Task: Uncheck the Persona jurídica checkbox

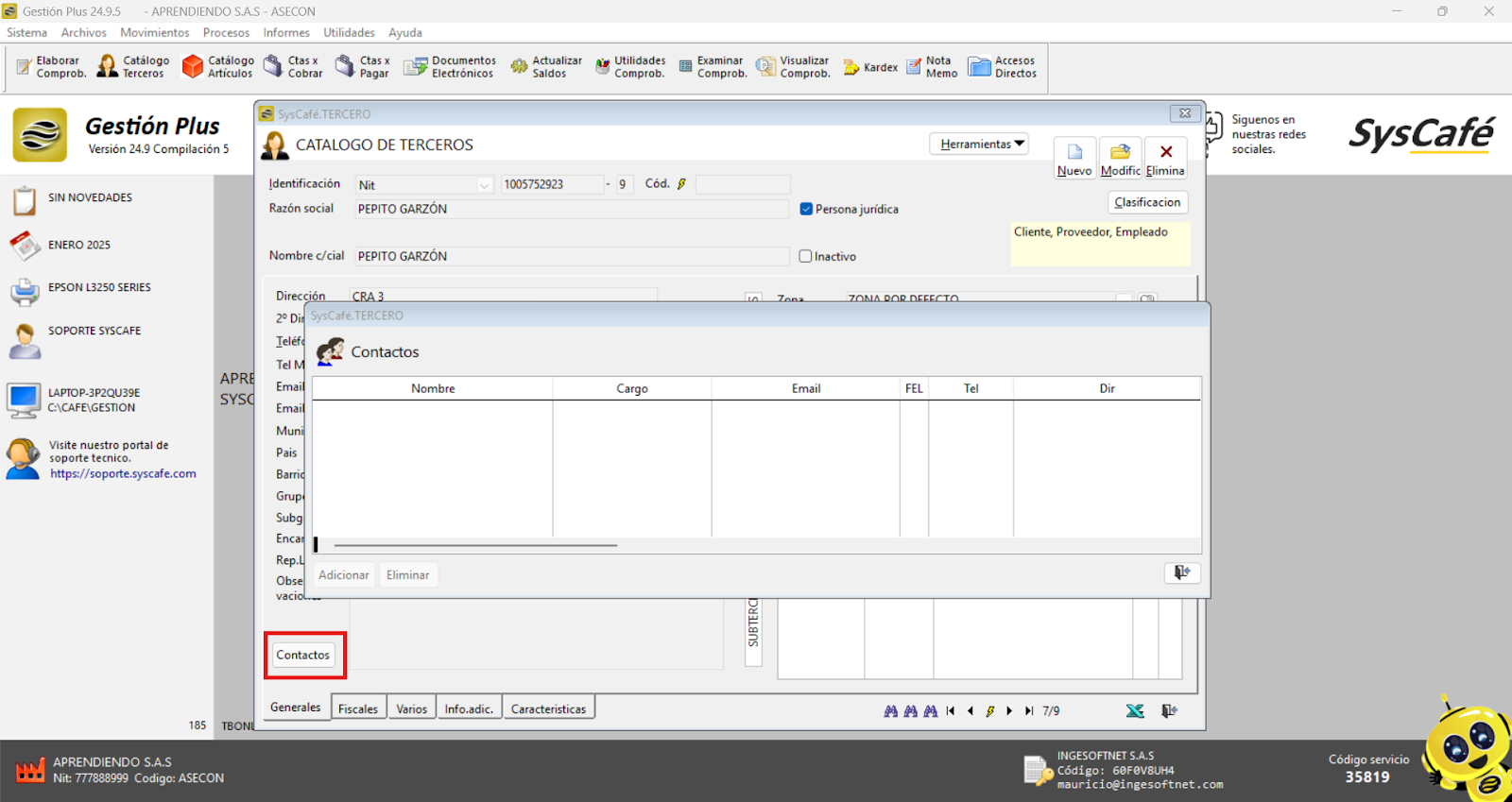Action: point(806,209)
